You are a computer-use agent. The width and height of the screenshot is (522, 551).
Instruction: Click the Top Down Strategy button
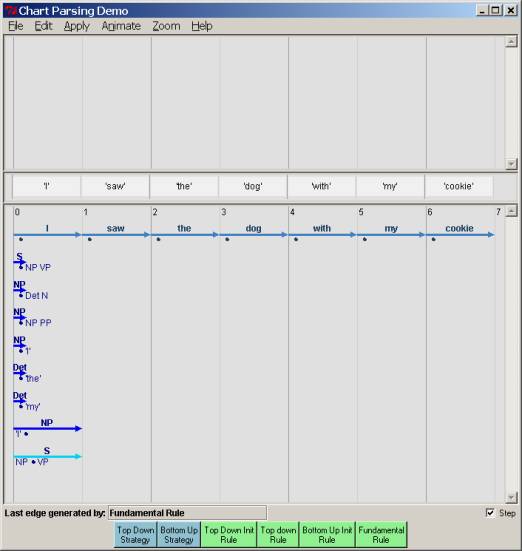(135, 534)
